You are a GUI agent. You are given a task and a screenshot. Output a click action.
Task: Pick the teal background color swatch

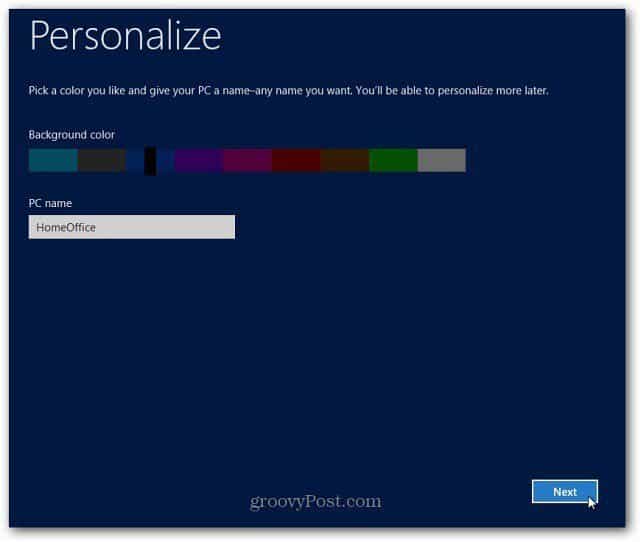coord(53,160)
